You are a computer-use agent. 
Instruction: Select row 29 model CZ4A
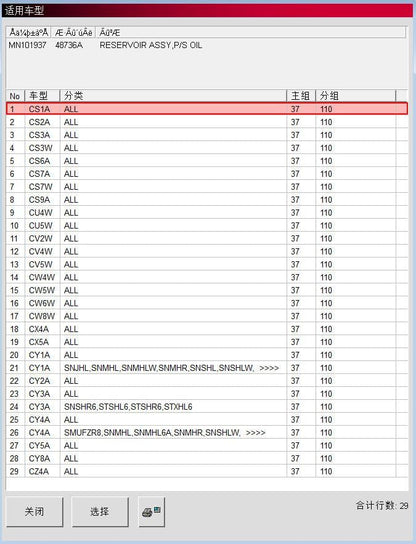(x=207, y=471)
